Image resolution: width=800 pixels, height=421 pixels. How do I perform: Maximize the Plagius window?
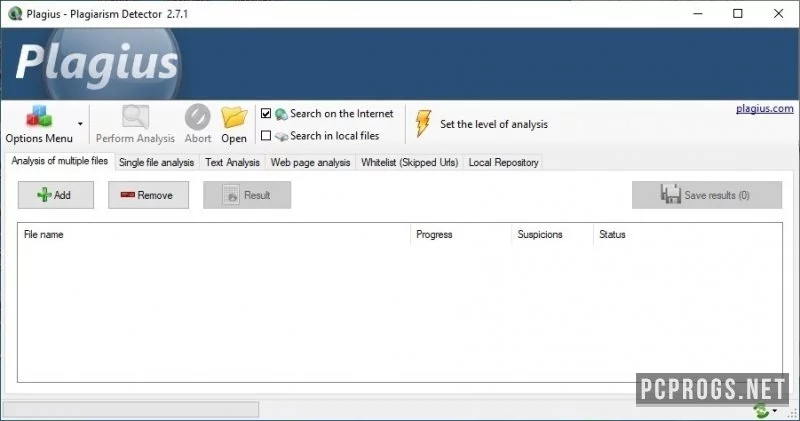[x=738, y=14]
